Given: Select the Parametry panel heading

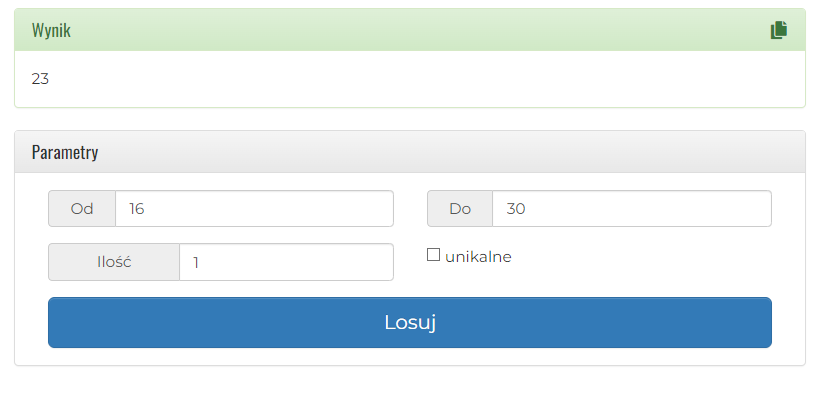Looking at the screenshot, I should pos(65,152).
